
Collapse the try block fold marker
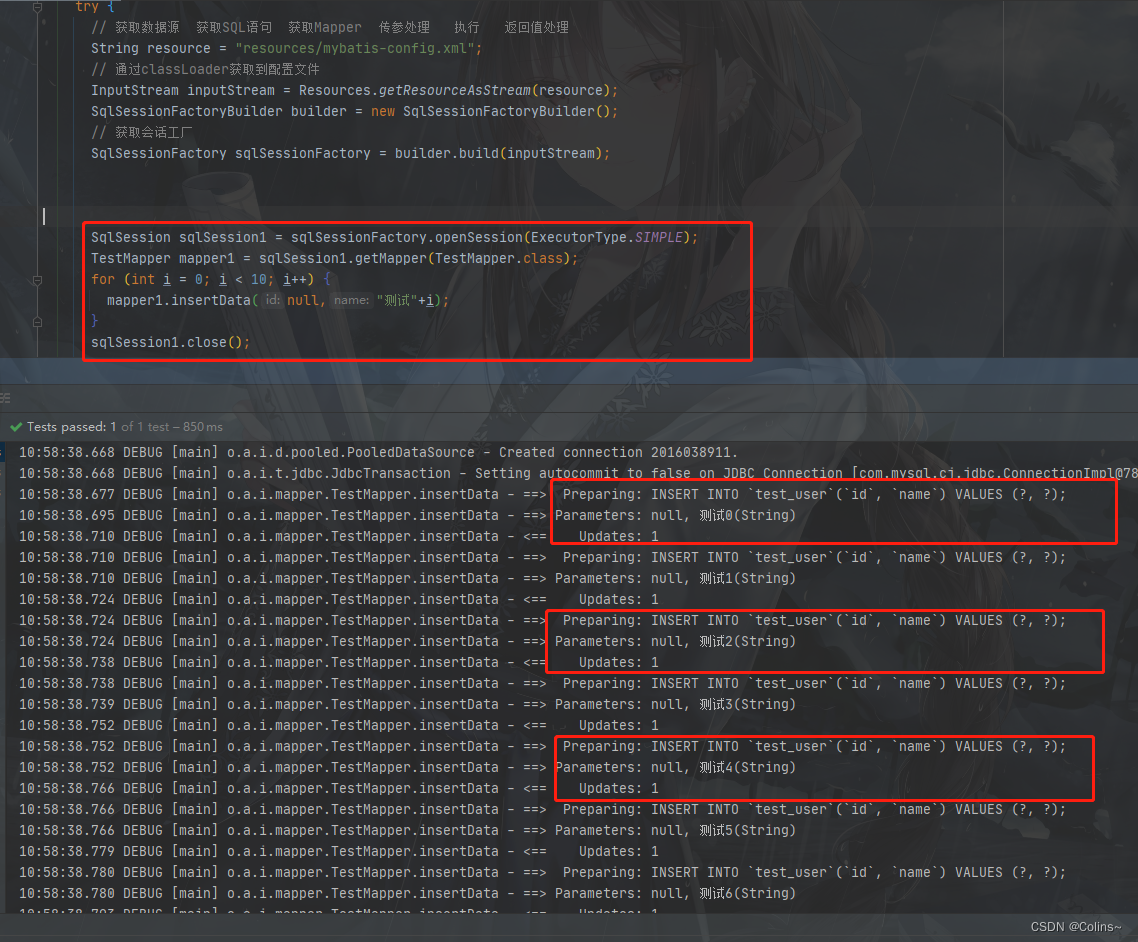tap(38, 7)
